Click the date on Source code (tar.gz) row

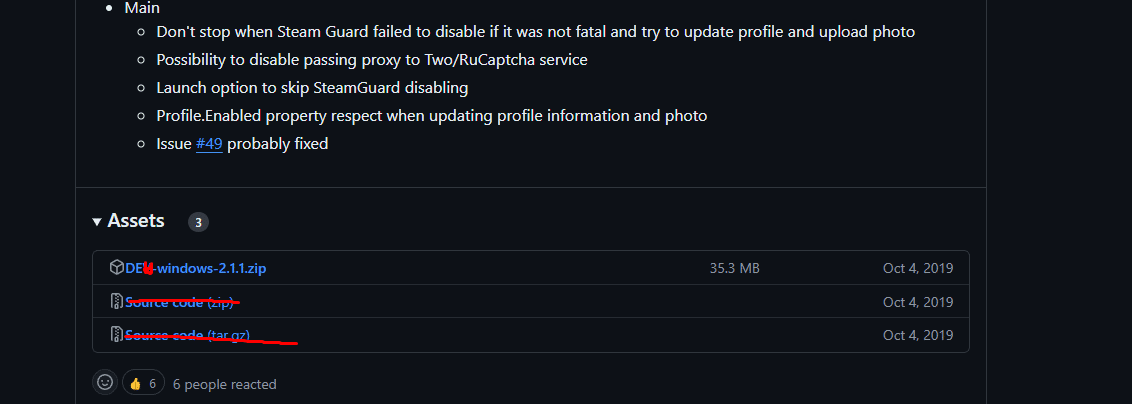point(917,335)
